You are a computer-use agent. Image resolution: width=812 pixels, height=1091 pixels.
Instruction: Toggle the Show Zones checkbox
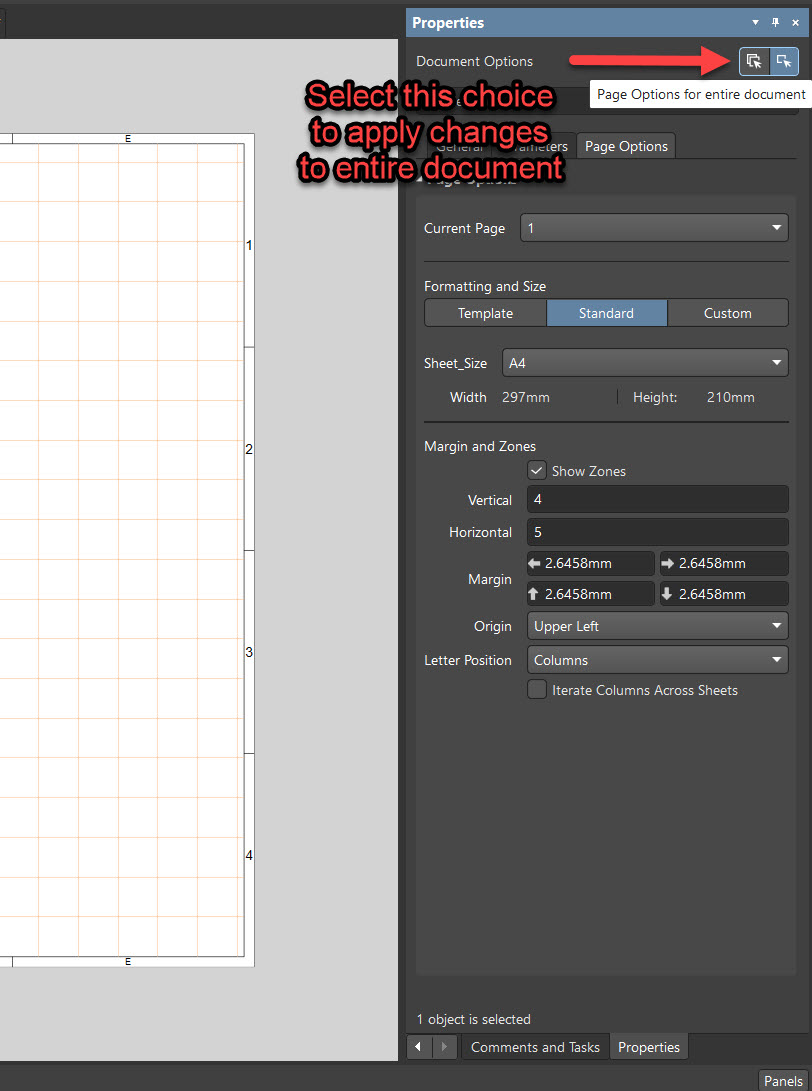pos(537,471)
